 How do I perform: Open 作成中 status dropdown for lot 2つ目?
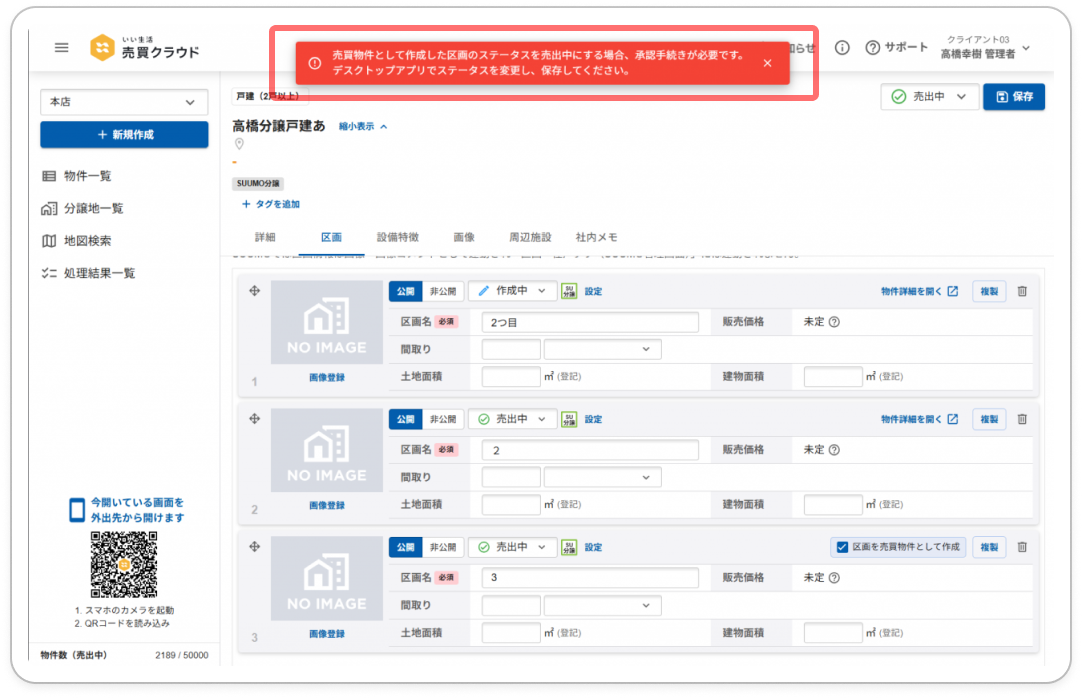pos(513,291)
